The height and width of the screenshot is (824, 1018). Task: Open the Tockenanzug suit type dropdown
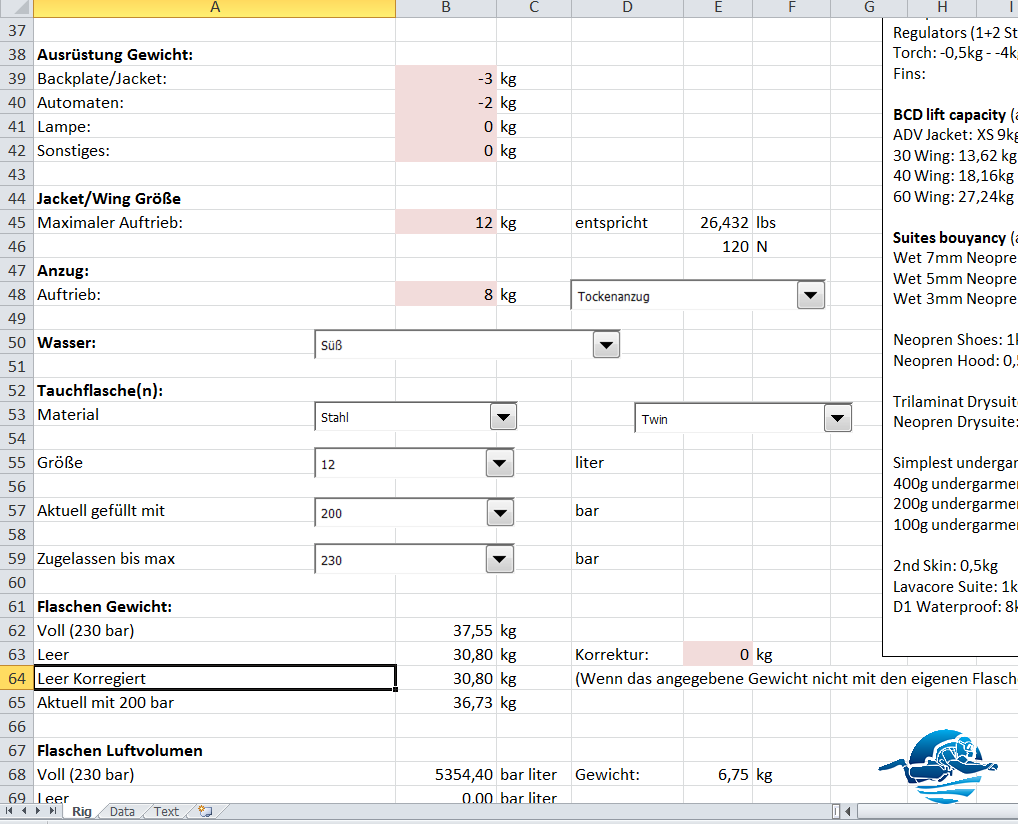point(810,296)
